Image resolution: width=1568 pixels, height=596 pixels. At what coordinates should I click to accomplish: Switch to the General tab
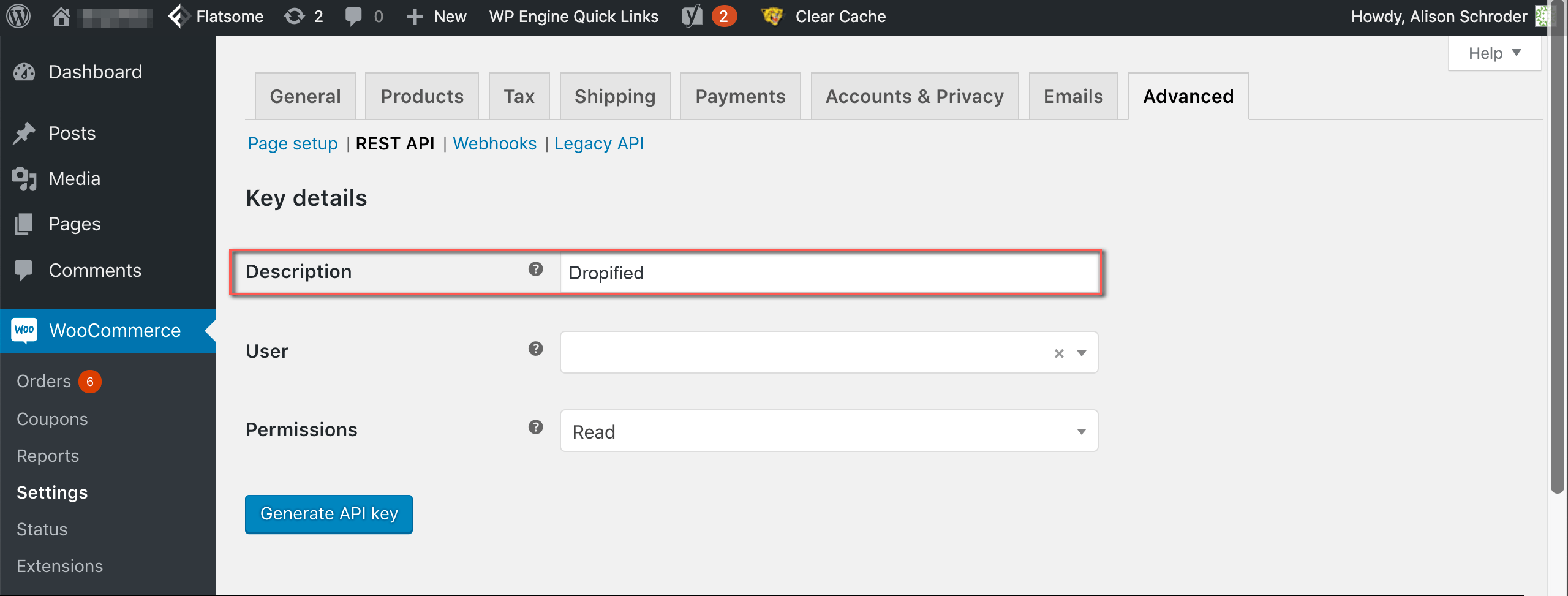pyautogui.click(x=306, y=96)
